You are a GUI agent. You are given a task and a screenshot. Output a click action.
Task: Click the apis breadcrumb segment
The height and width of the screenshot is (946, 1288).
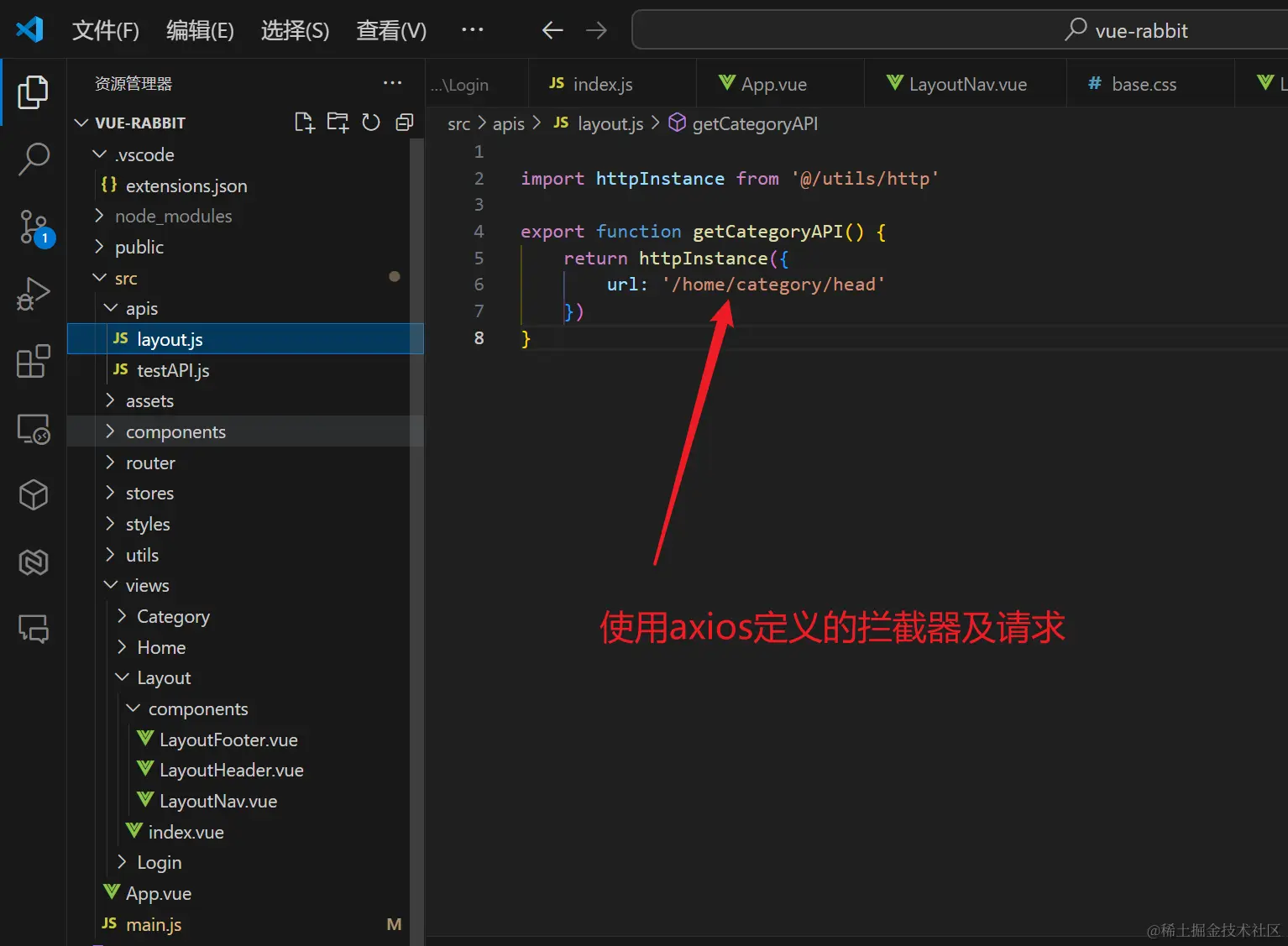point(508,124)
